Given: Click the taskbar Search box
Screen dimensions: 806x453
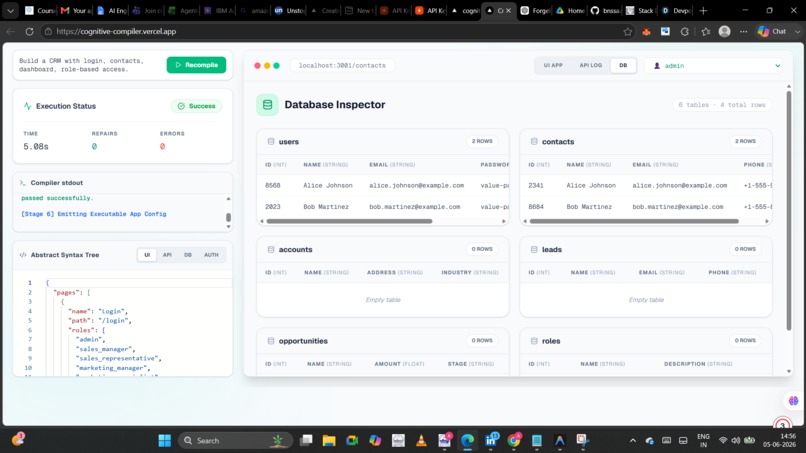Looking at the screenshot, I should coord(235,441).
